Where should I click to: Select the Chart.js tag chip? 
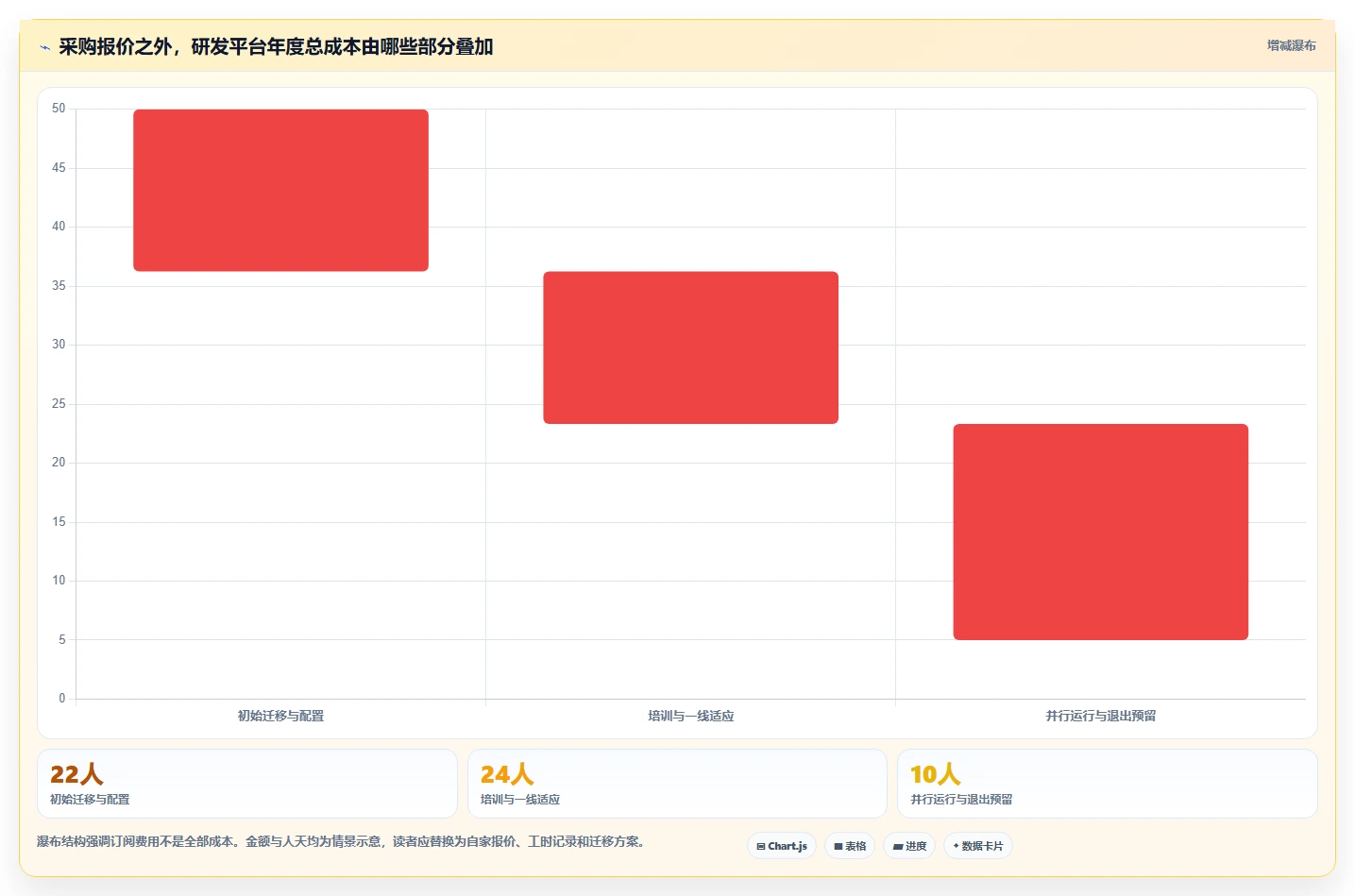[x=782, y=846]
